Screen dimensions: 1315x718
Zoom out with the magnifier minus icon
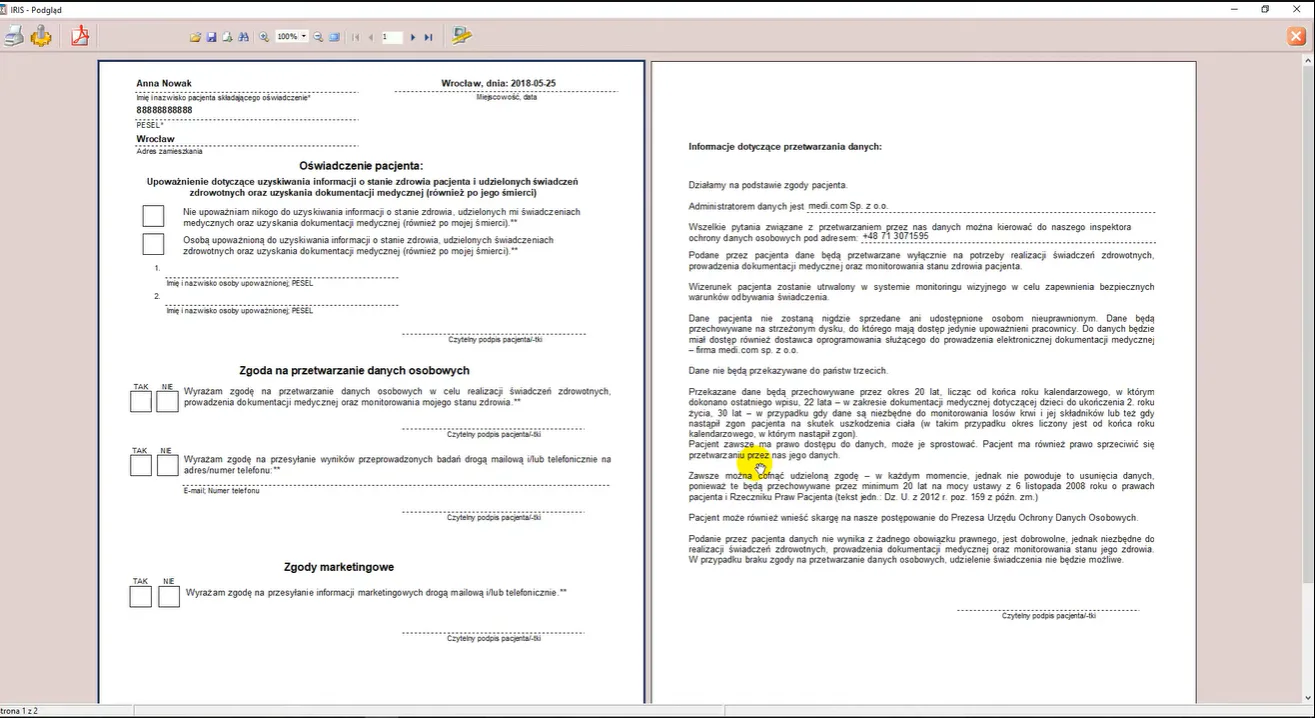318,37
